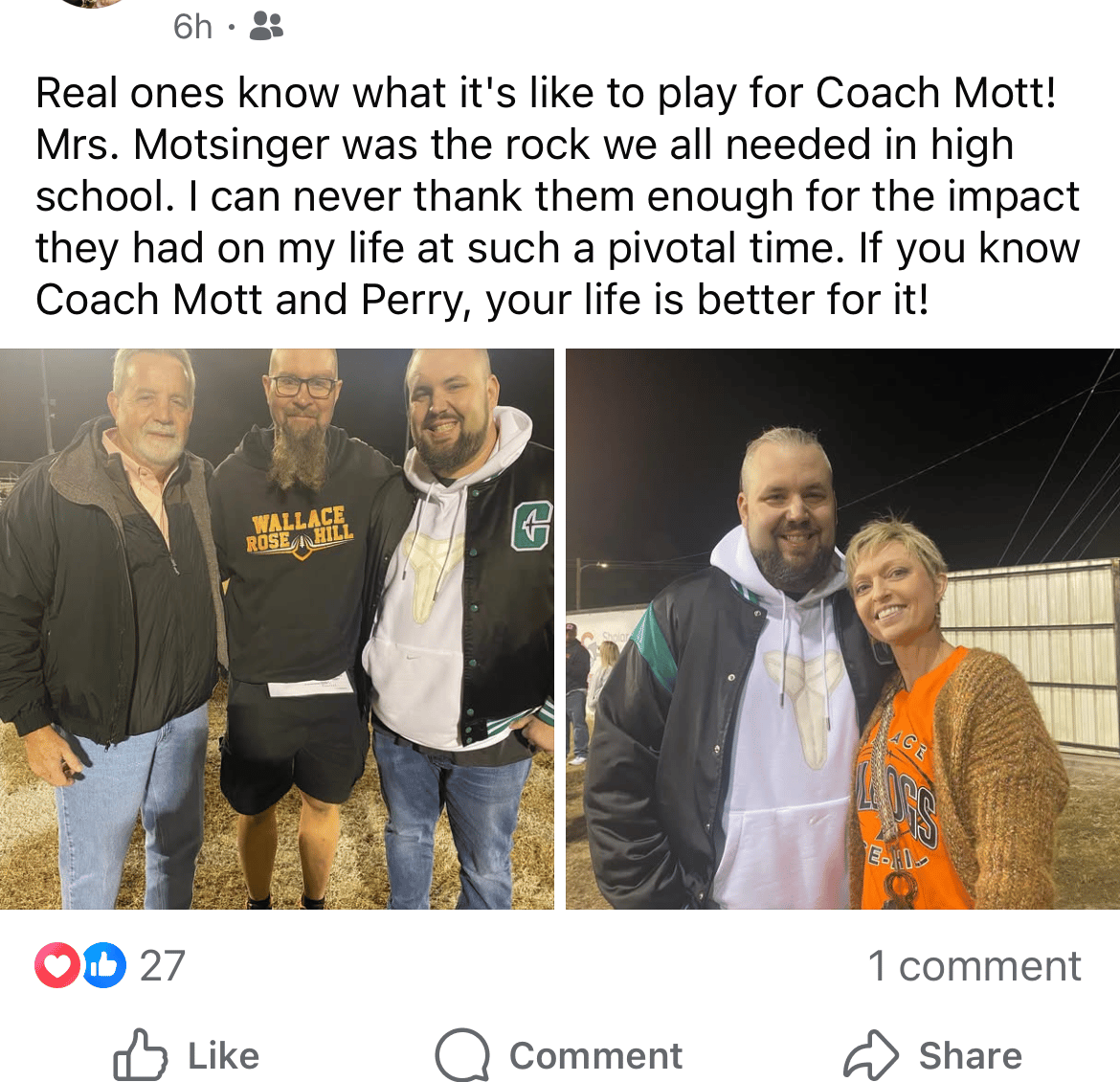Open the right photo with woman in orange
The width and height of the screenshot is (1120, 1082).
842,629
